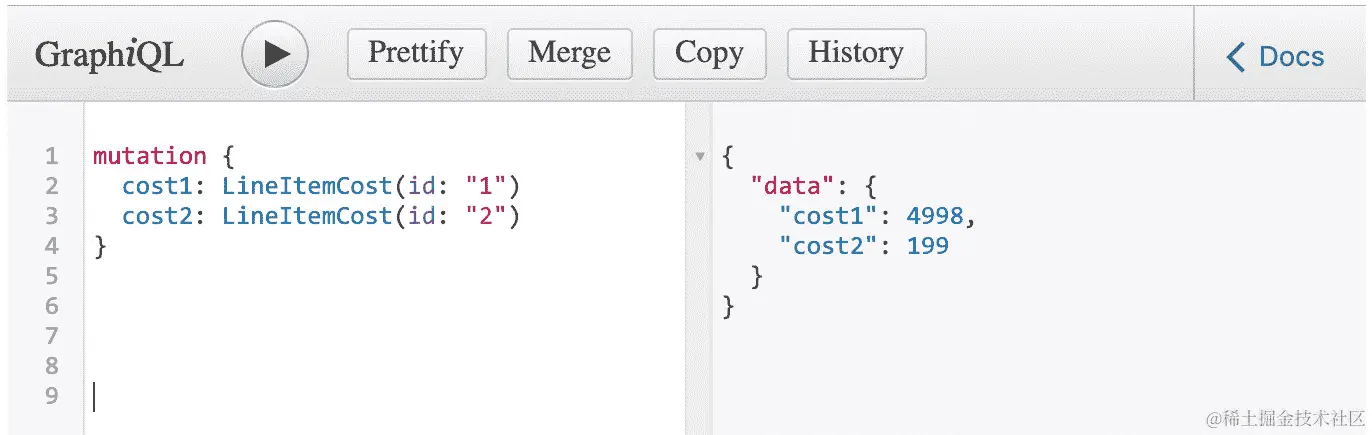Click line number 7 in the gutter
Image resolution: width=1372 pixels, height=435 pixels.
click(52, 336)
